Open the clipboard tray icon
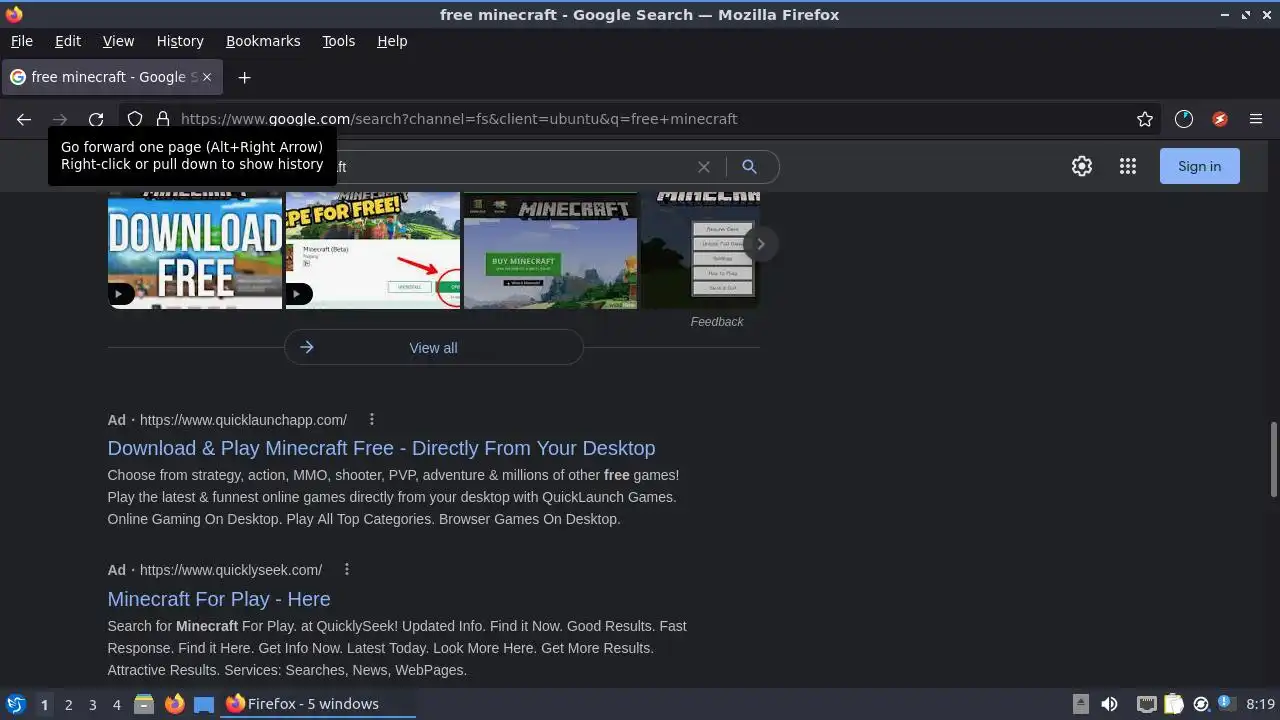 point(1174,704)
